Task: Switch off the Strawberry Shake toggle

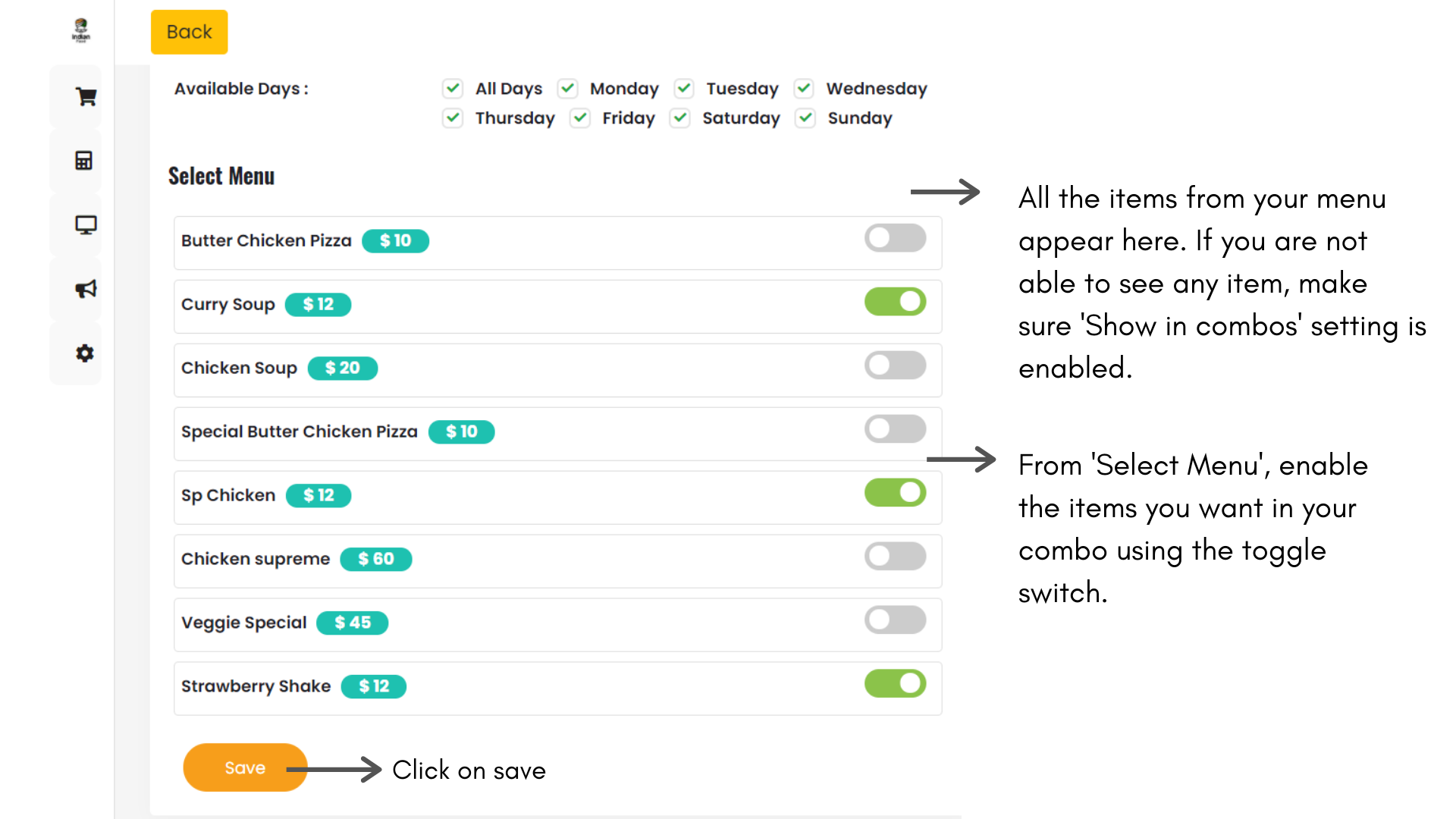Action: pyautogui.click(x=895, y=684)
